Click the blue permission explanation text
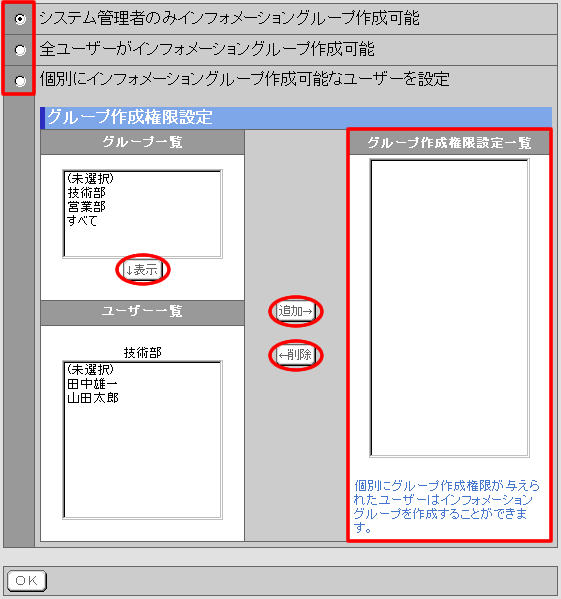561x599 pixels. coord(447,507)
